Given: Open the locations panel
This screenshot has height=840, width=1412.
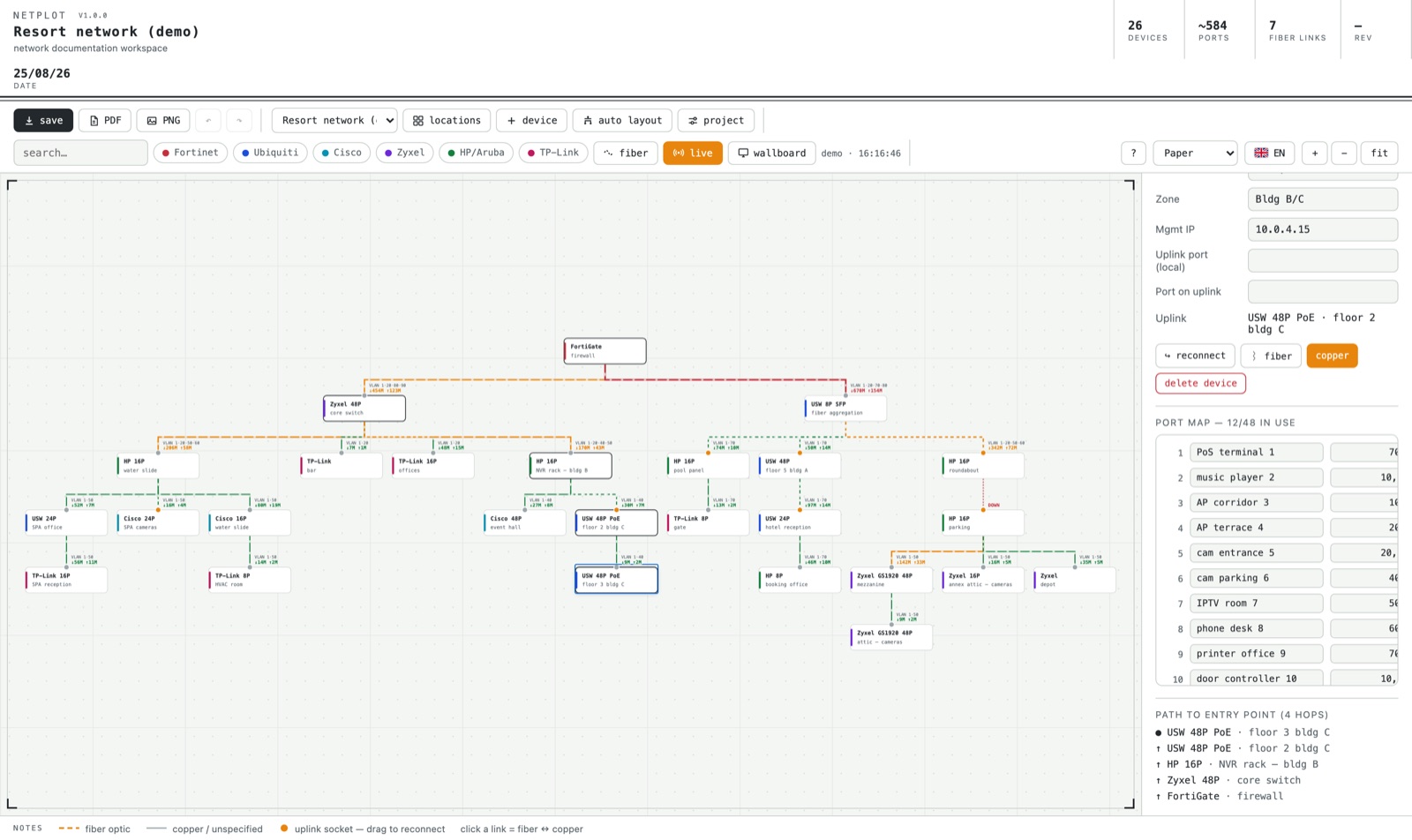Looking at the screenshot, I should coord(447,120).
